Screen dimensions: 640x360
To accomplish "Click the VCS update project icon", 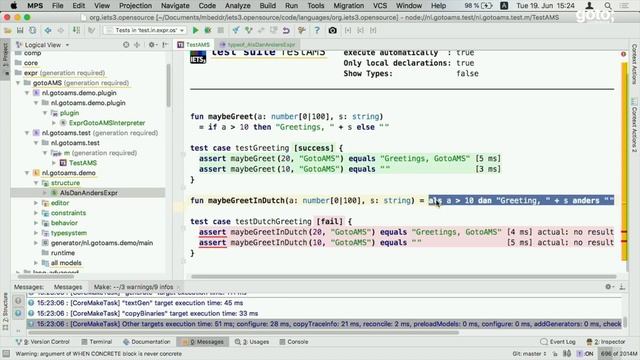I will tap(236, 31).
